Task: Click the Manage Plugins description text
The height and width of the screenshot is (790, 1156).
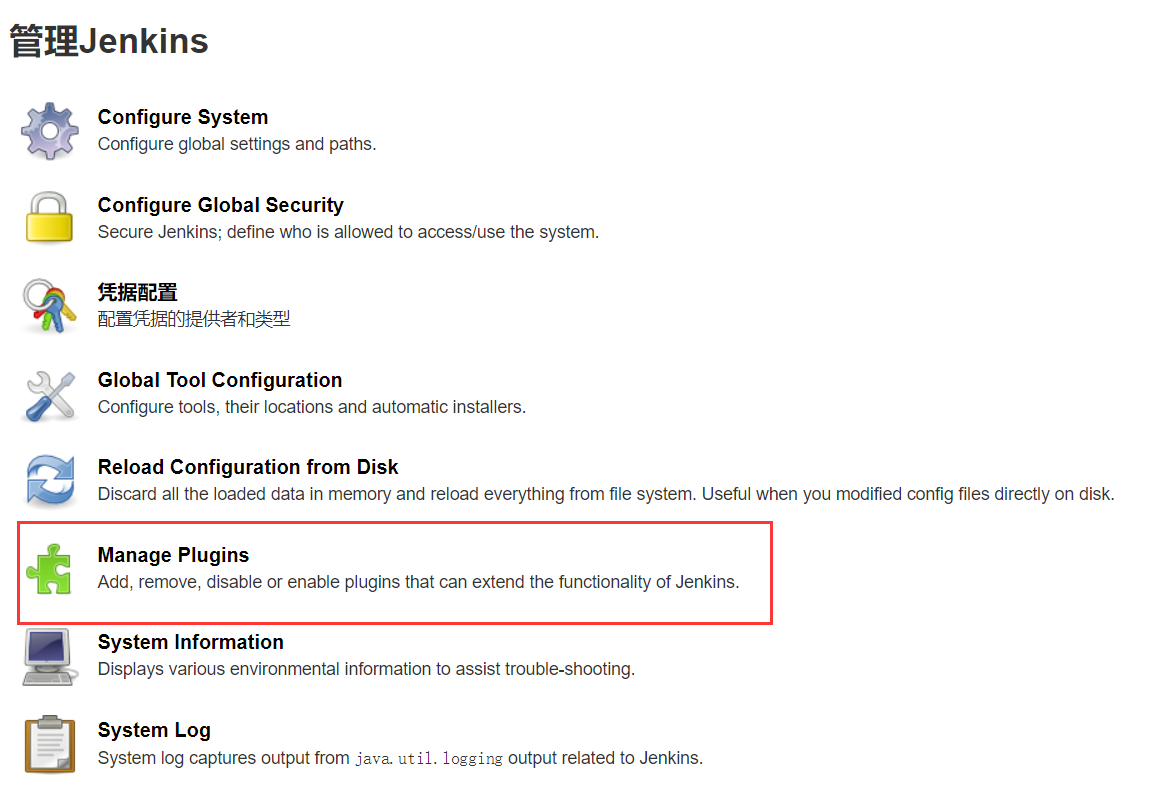Action: coord(418,582)
